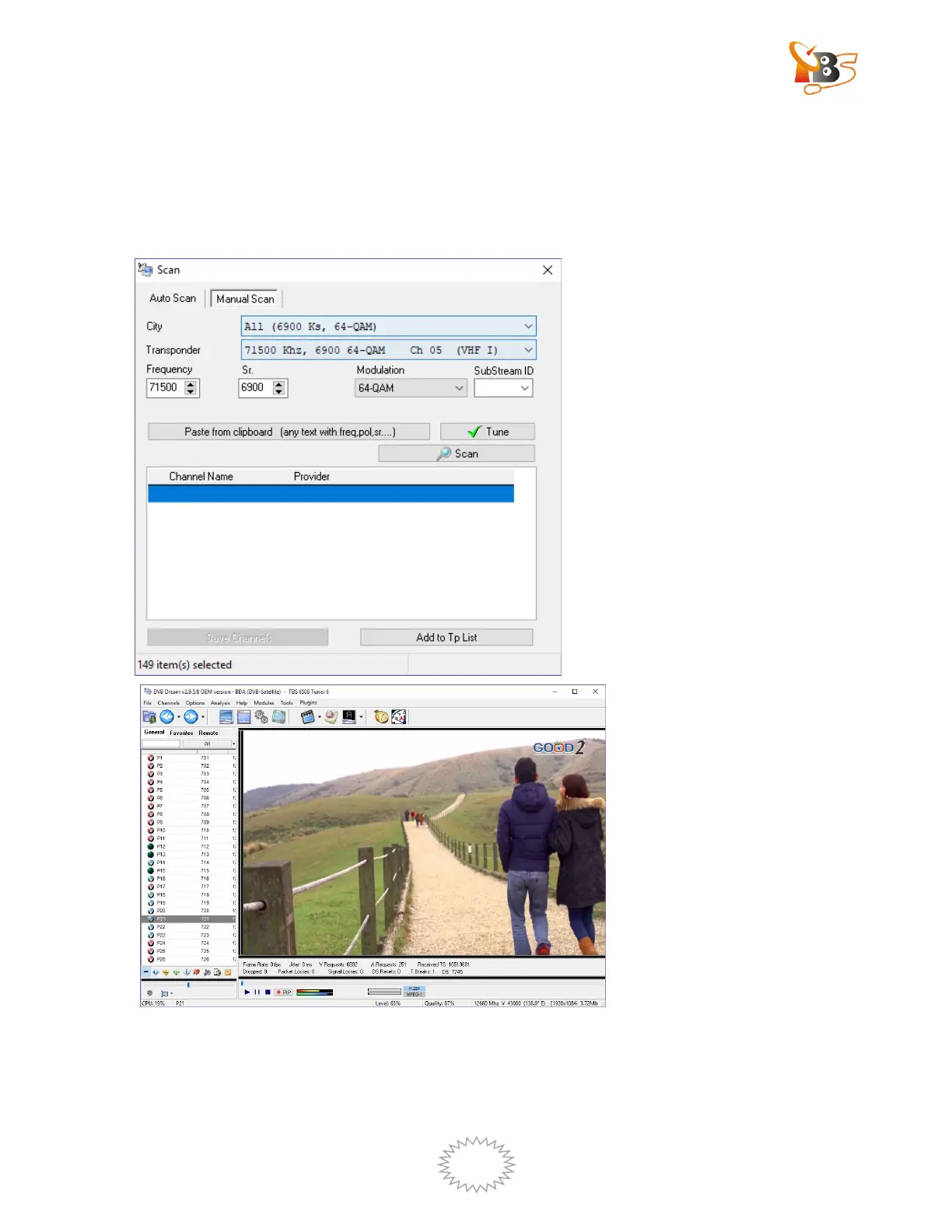The image size is (952, 1232).
Task: Stop playback with the square stop button
Action: [x=268, y=992]
